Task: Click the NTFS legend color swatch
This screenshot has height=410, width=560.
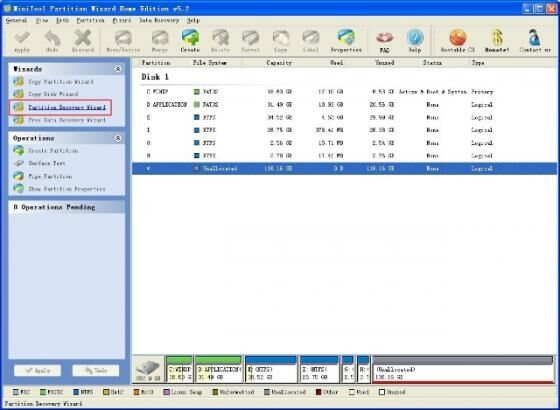Action: (76, 392)
